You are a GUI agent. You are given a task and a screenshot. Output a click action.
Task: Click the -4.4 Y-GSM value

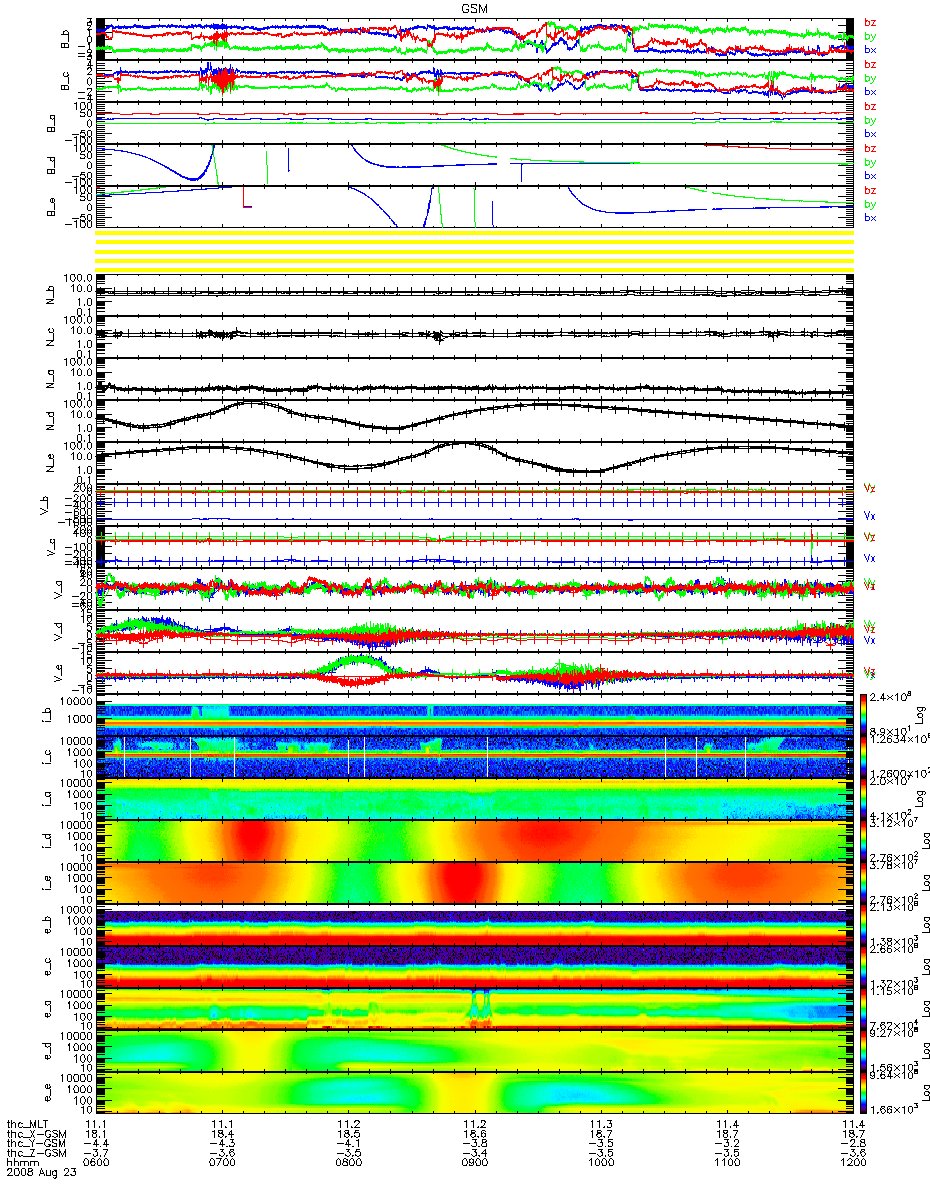pos(97,1145)
